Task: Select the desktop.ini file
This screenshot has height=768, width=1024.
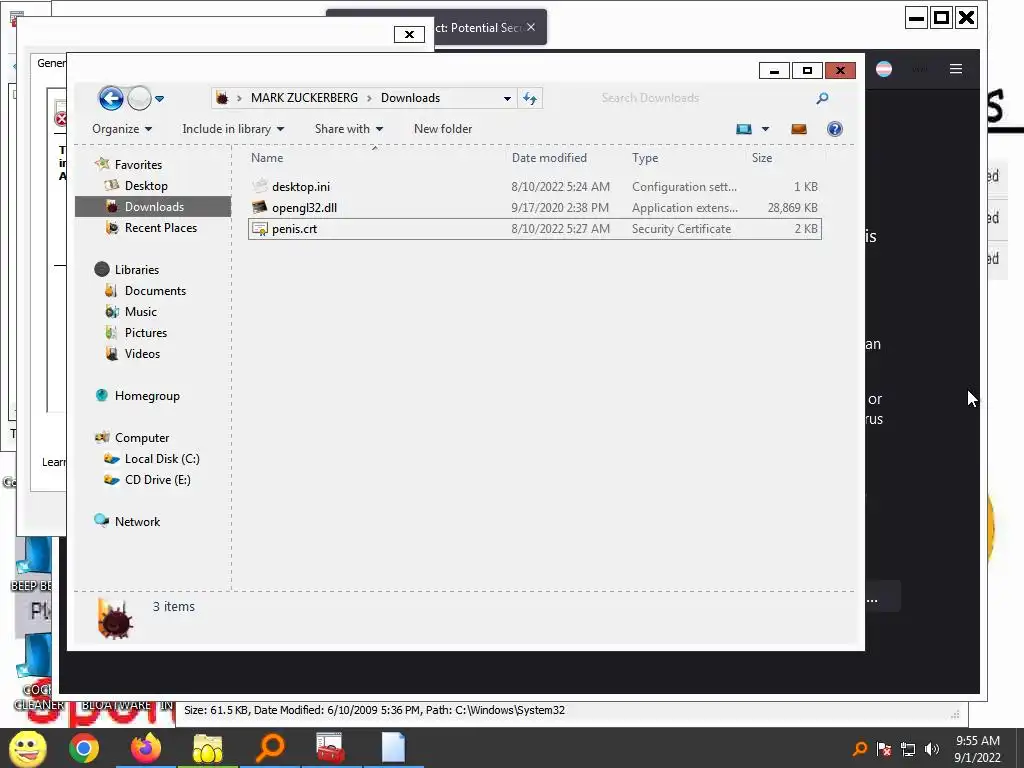Action: tap(535, 187)
